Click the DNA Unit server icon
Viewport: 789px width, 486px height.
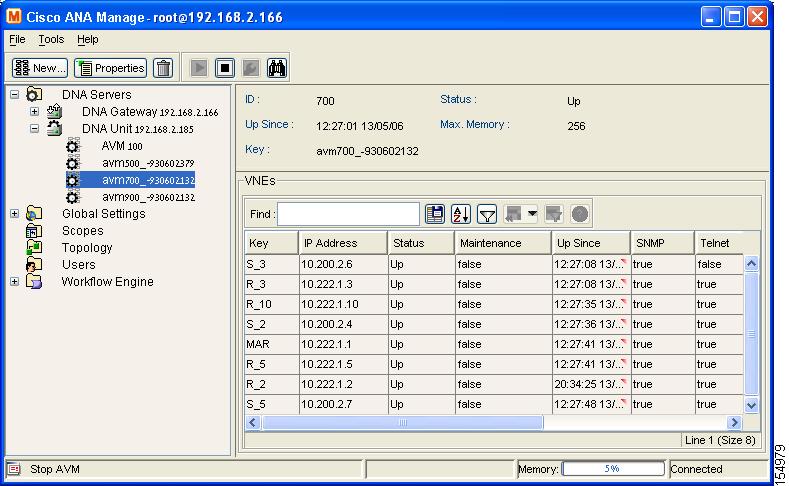[54, 128]
